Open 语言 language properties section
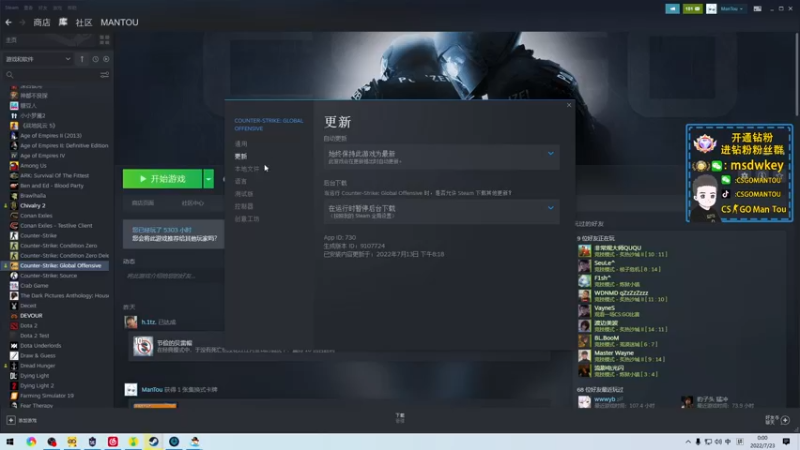The image size is (800, 450). [241, 181]
